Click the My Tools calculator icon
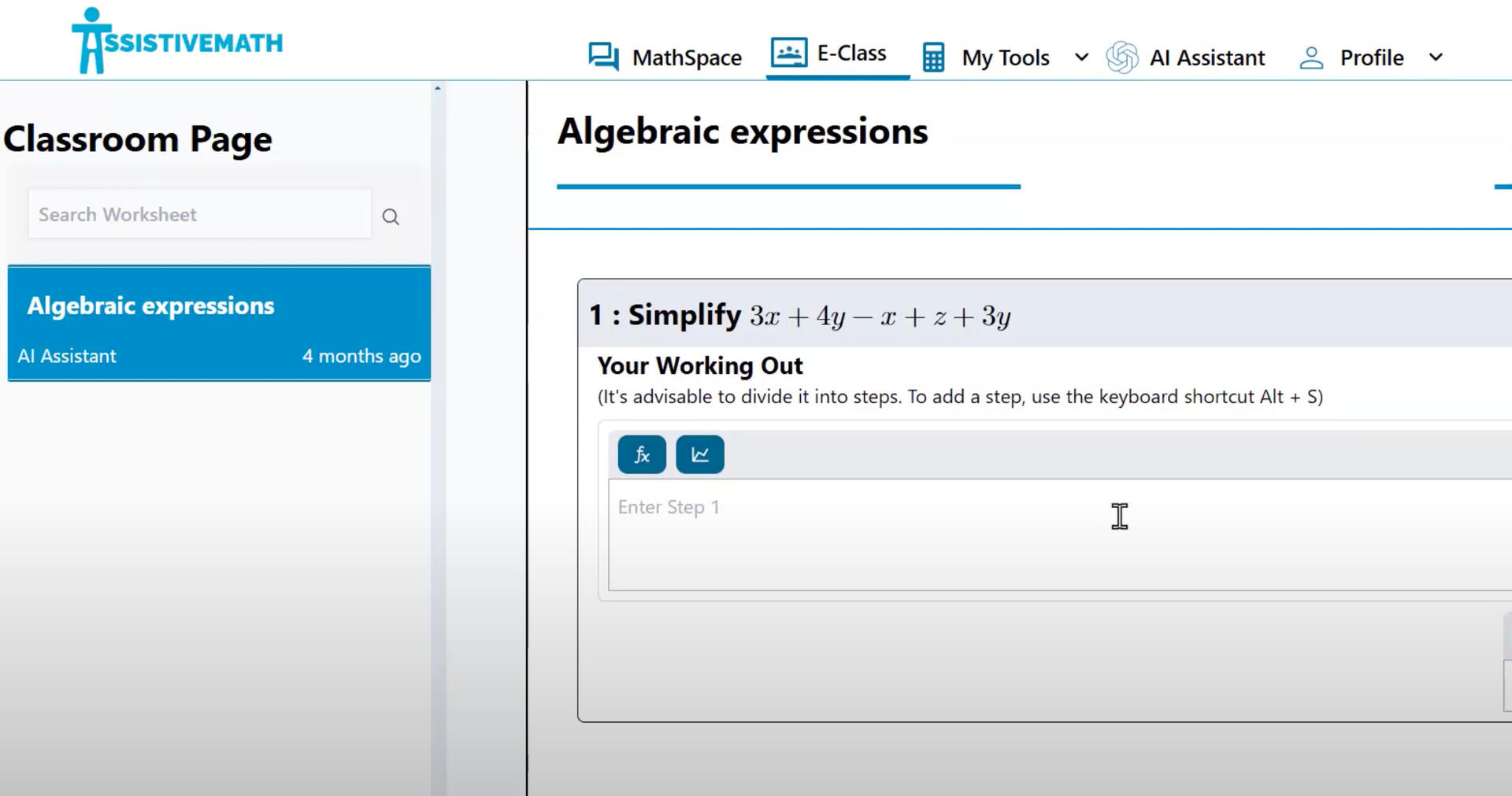The height and width of the screenshot is (796, 1512). point(933,57)
